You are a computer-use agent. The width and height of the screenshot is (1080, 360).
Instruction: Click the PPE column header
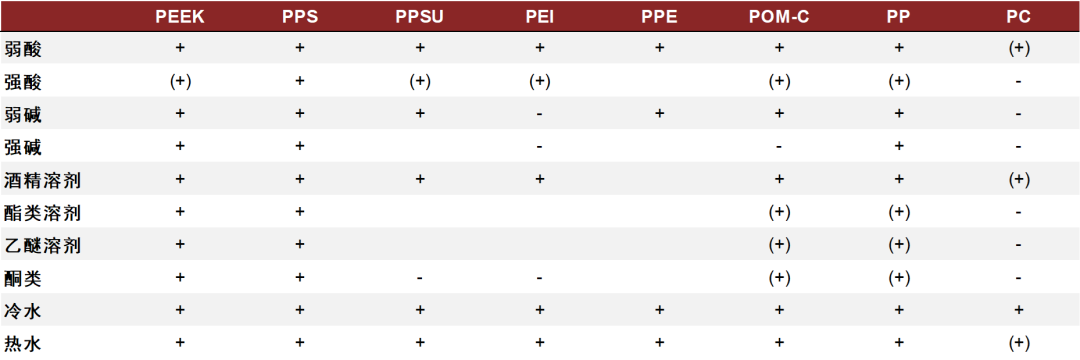659,17
